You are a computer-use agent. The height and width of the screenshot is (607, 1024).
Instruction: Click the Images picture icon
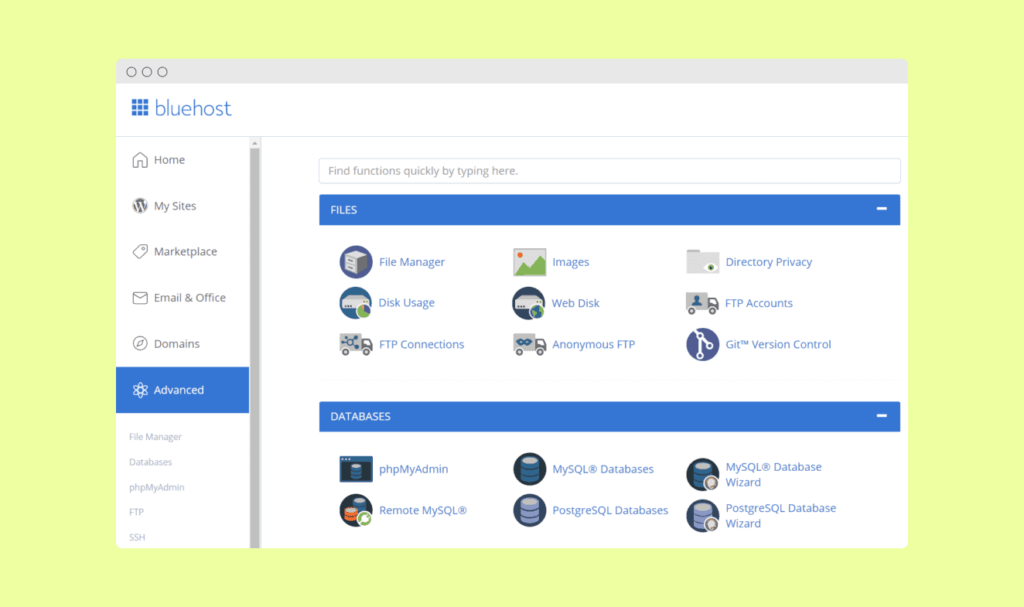[530, 262]
